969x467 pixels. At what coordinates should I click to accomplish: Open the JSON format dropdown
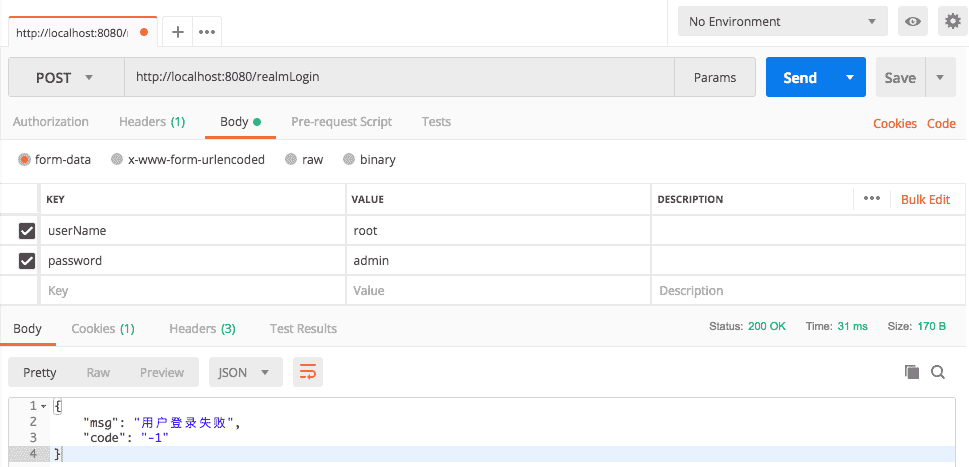(x=245, y=372)
